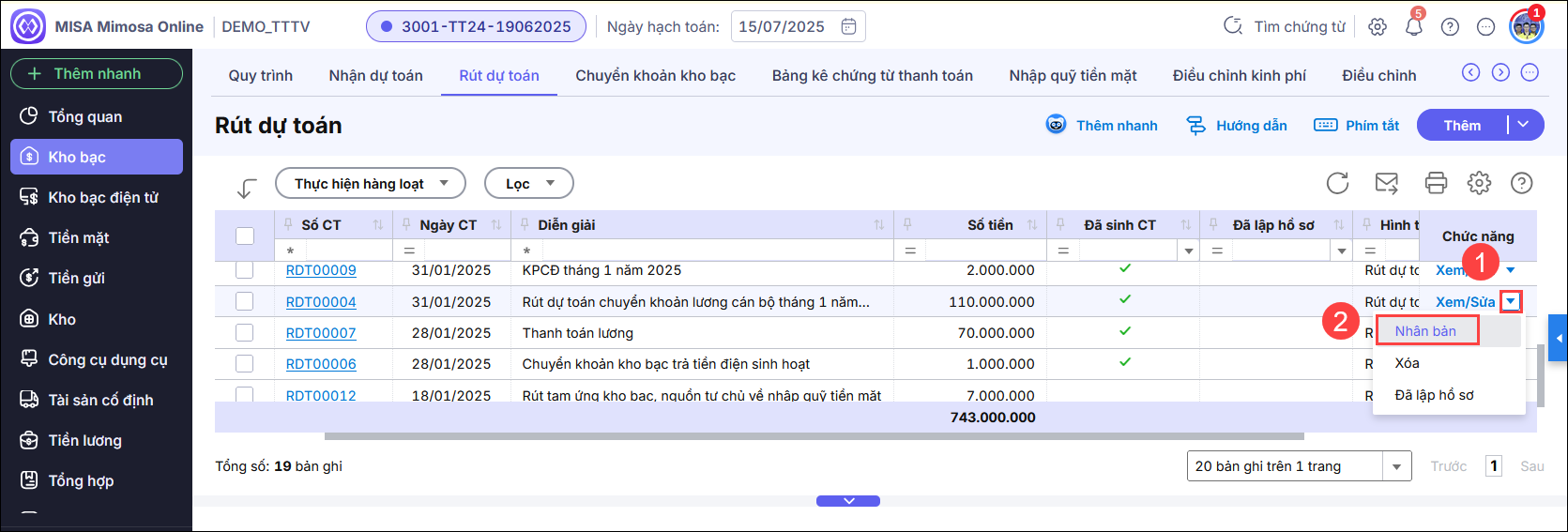This screenshot has height=532, width=1568.
Task: Switch to the Nhận dự toán tab
Action: click(x=375, y=75)
